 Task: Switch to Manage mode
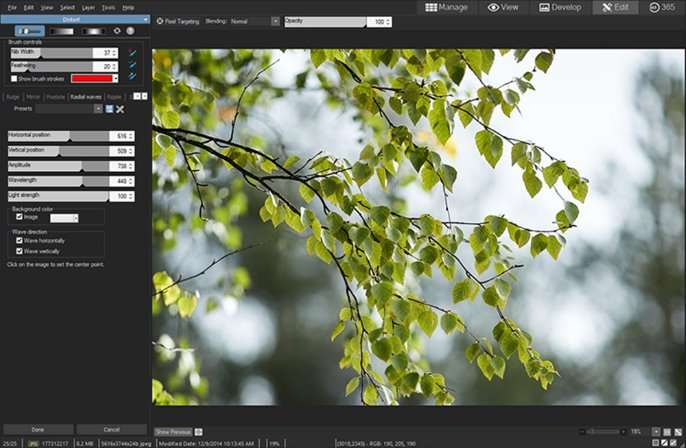(x=445, y=7)
